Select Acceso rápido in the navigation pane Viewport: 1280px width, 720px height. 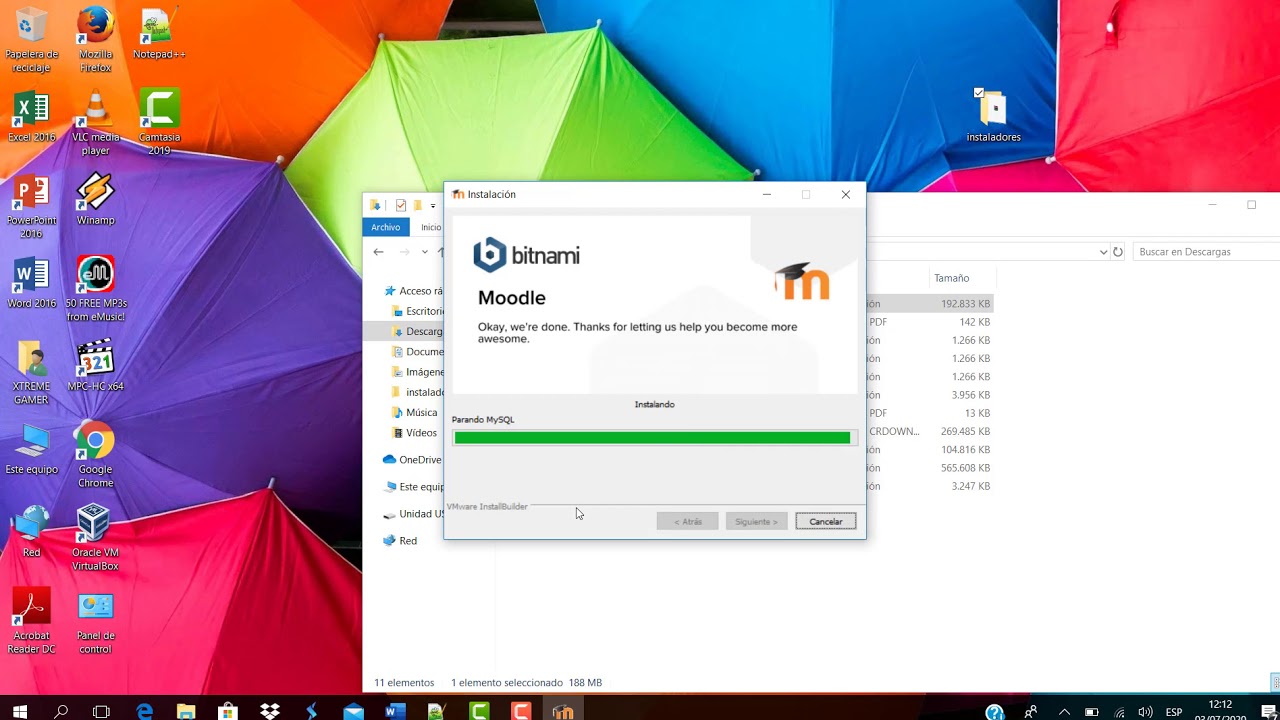click(414, 291)
